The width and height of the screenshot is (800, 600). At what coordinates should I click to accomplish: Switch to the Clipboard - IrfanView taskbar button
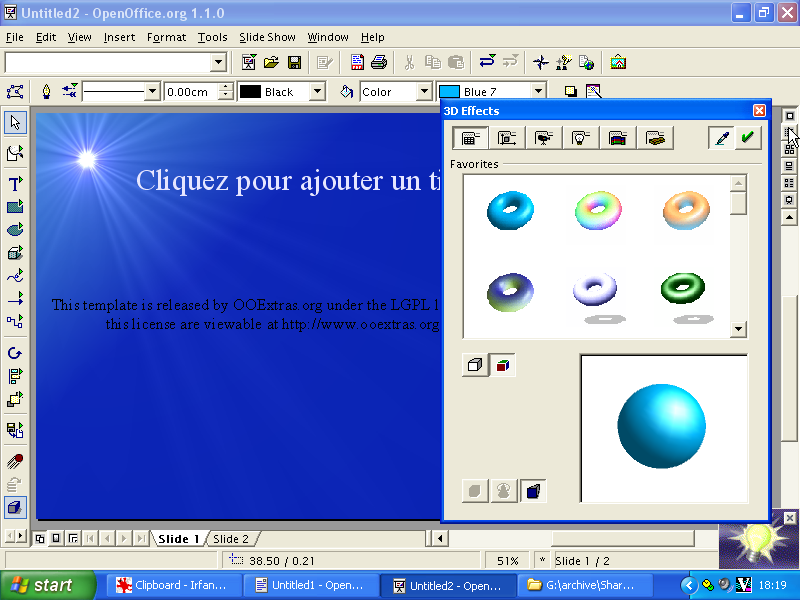[x=171, y=585]
